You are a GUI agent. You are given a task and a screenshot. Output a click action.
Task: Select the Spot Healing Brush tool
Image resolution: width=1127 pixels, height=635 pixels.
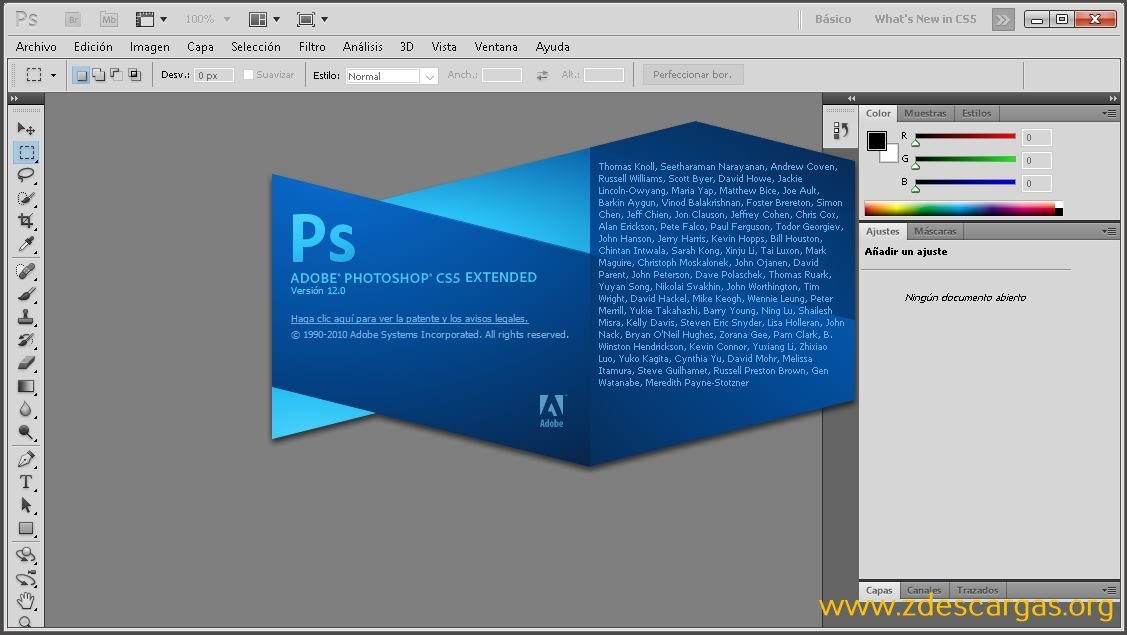pos(26,271)
